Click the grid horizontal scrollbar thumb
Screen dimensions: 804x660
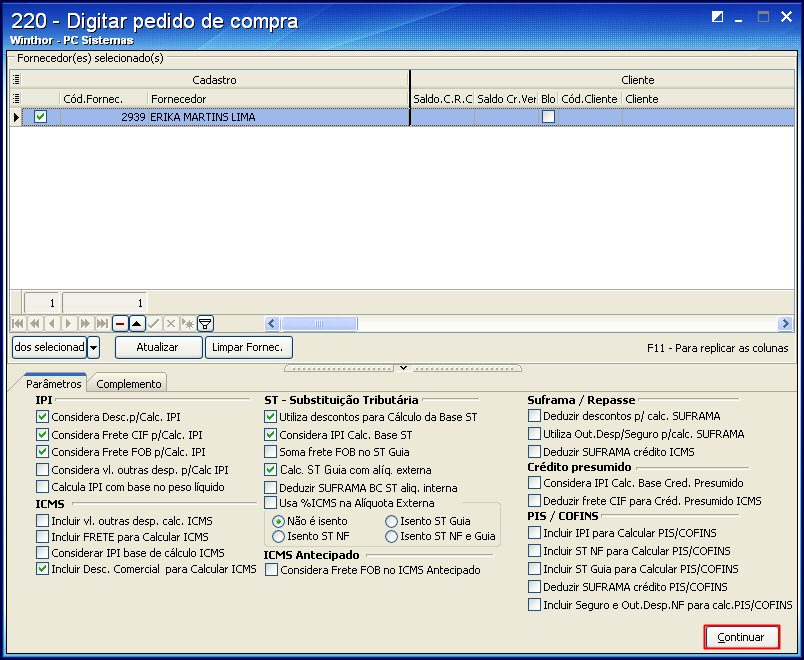(319, 324)
